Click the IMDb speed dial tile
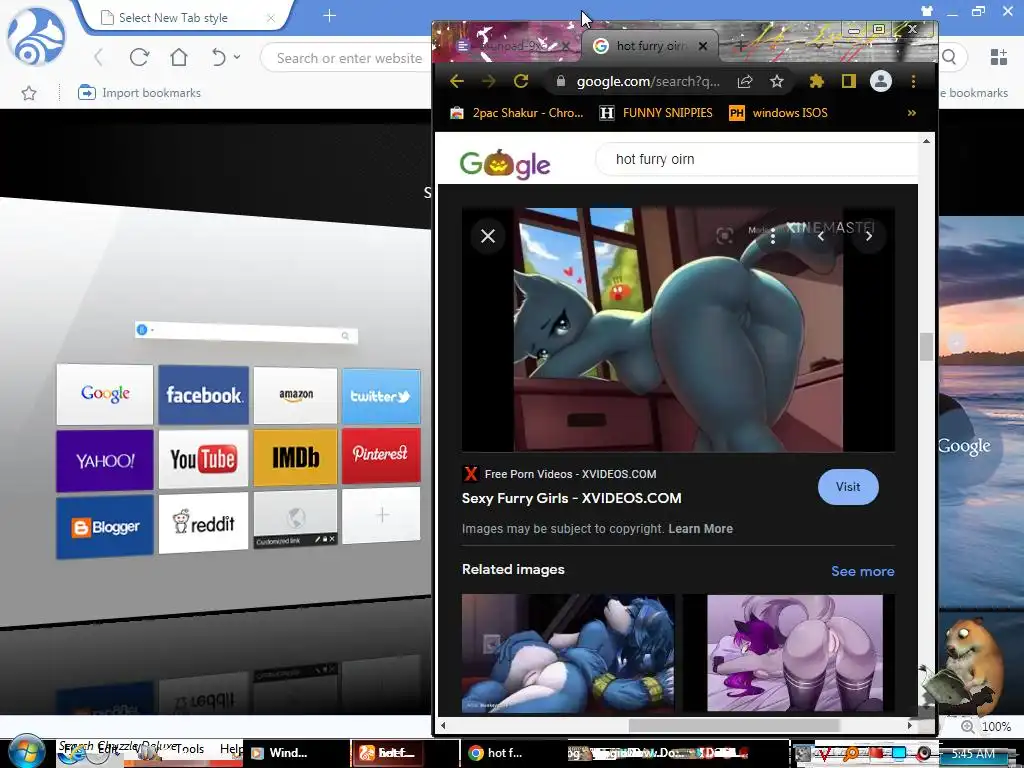Screen dimensions: 1024x768 (296, 457)
